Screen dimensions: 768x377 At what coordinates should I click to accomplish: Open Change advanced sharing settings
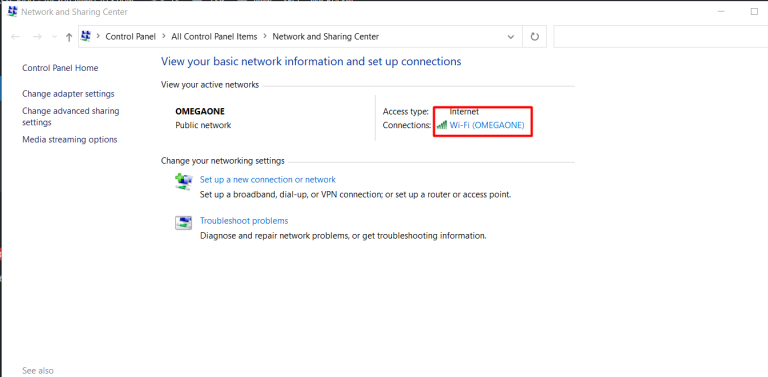pos(71,117)
